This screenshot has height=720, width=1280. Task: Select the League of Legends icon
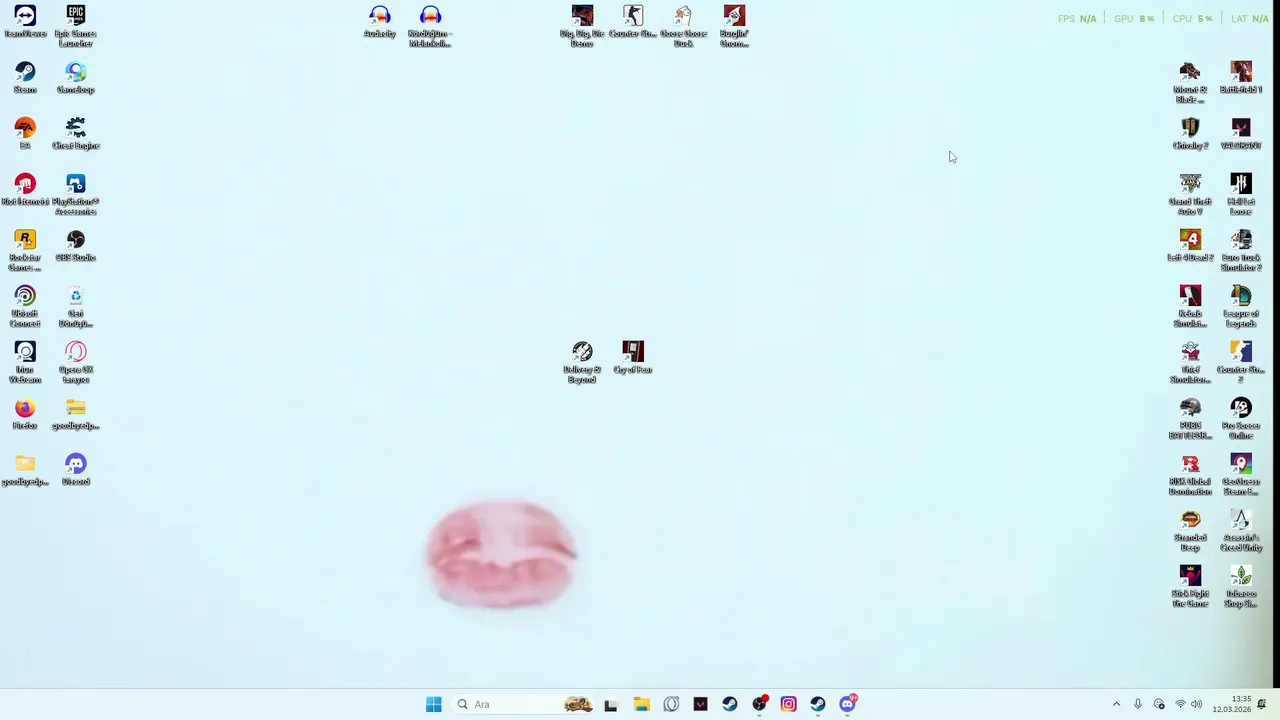click(x=1241, y=306)
